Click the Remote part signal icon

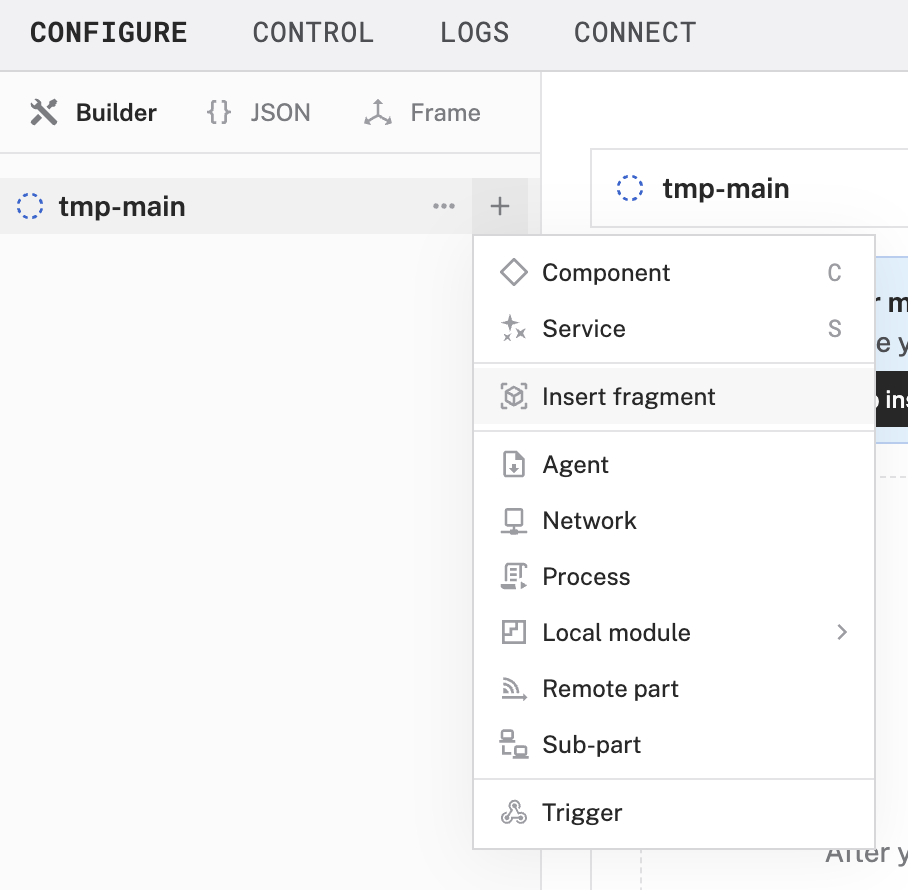[513, 689]
